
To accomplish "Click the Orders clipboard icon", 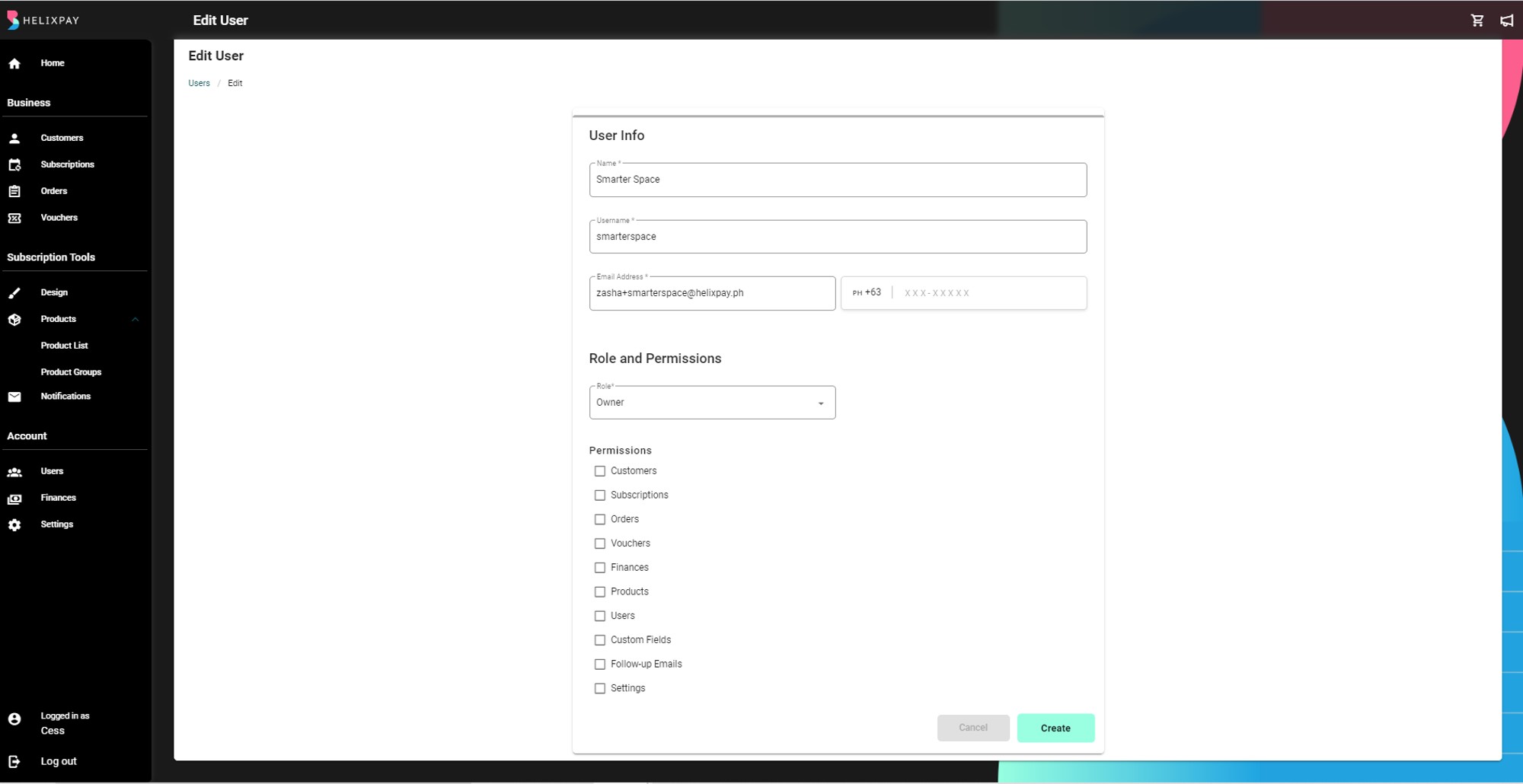I will 14,191.
